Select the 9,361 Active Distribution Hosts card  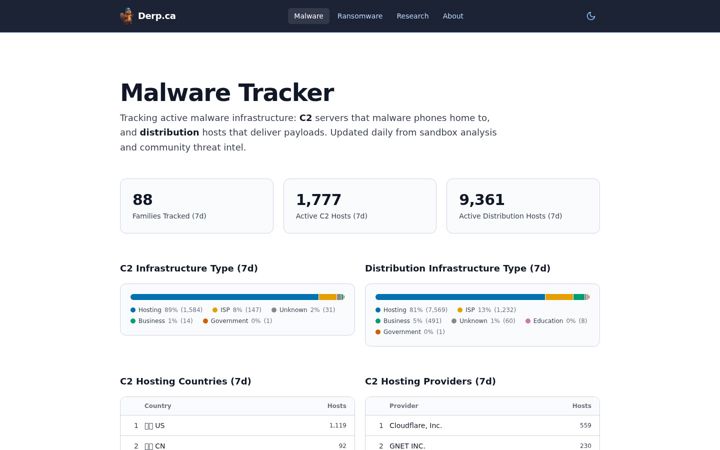click(523, 206)
